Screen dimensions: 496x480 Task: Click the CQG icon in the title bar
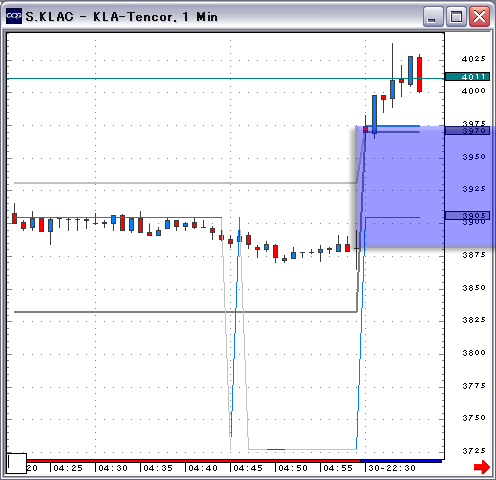[x=14, y=16]
